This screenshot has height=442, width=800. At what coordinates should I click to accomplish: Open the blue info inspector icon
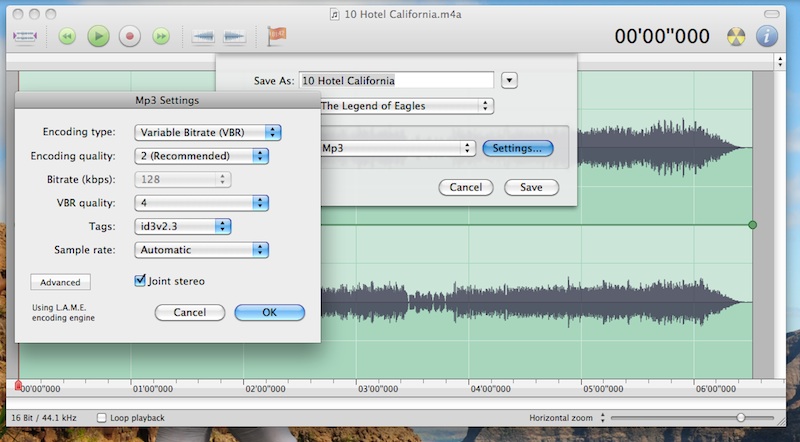[x=767, y=37]
